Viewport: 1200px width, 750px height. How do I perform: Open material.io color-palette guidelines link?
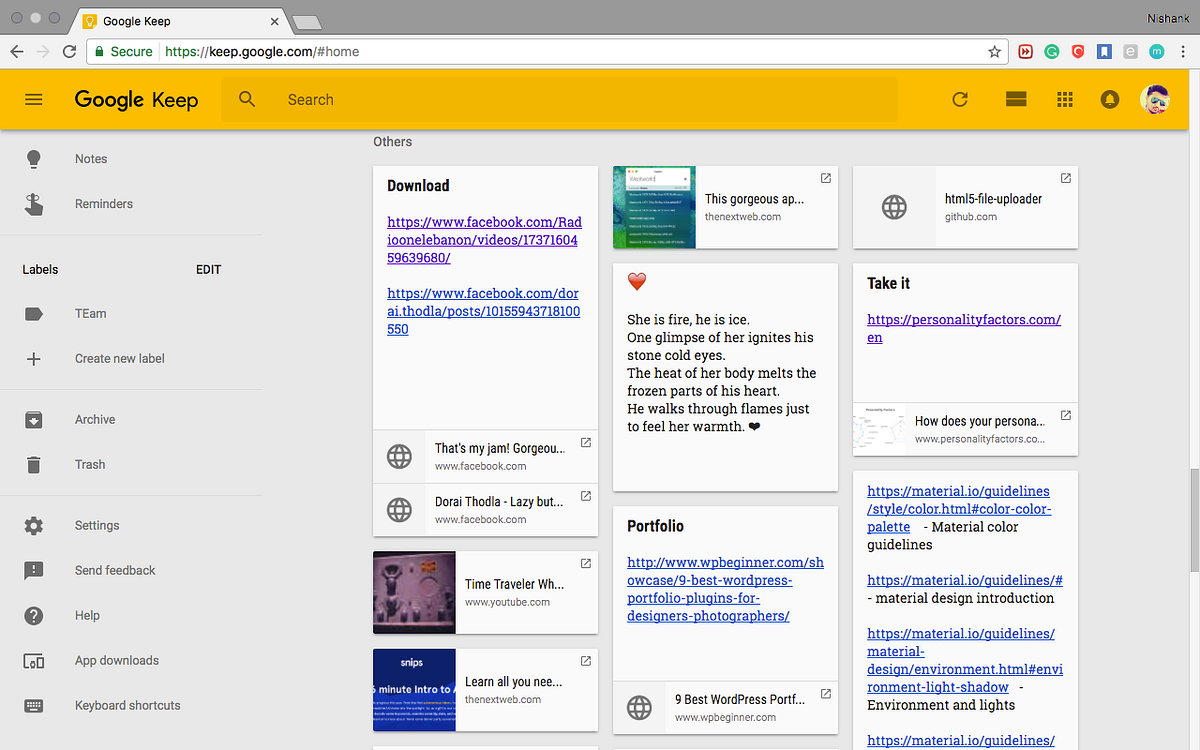click(959, 509)
